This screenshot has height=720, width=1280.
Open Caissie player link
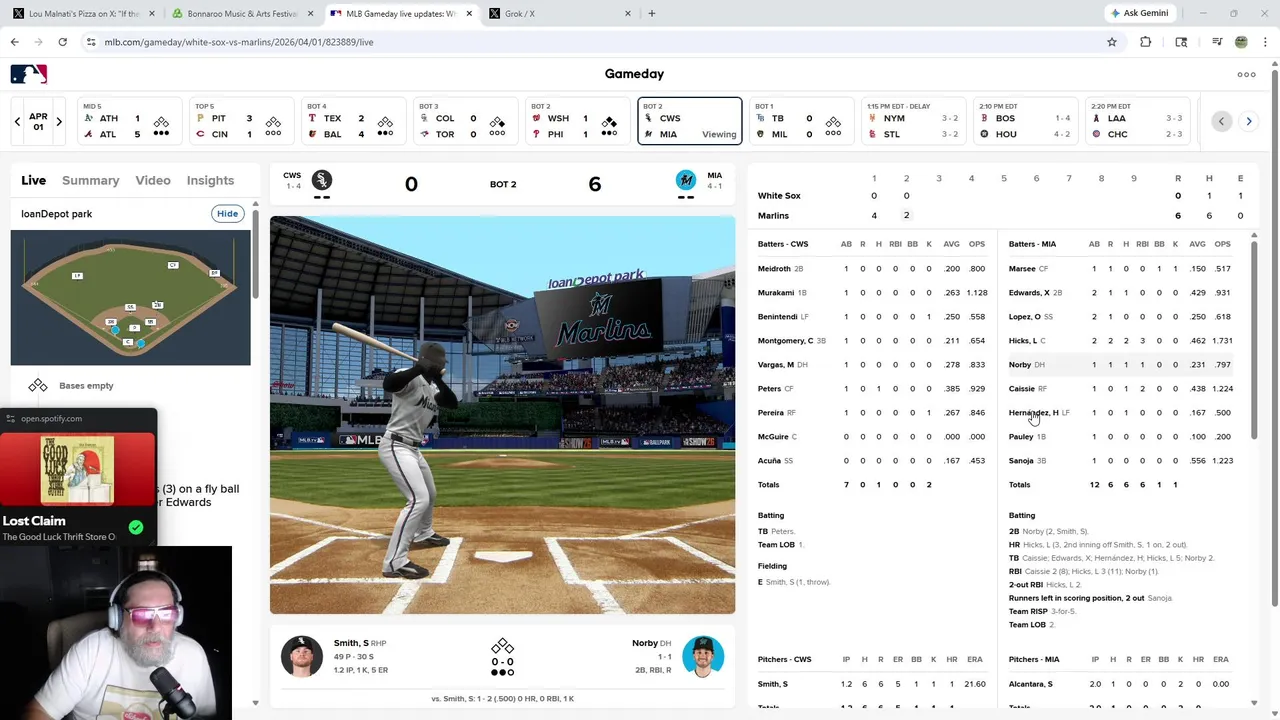(x=1022, y=389)
